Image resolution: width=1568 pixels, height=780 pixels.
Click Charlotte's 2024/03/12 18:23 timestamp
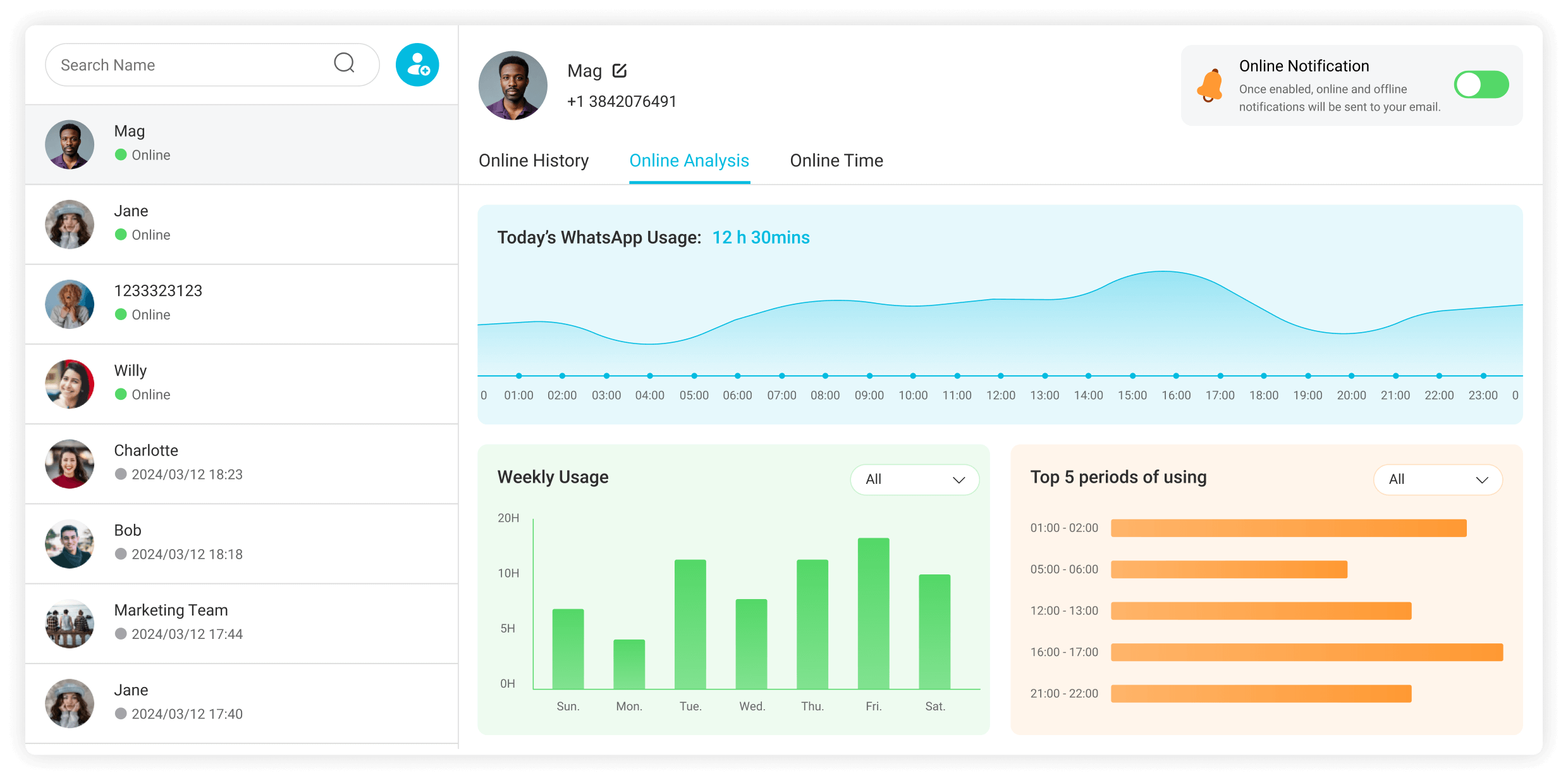tap(187, 474)
